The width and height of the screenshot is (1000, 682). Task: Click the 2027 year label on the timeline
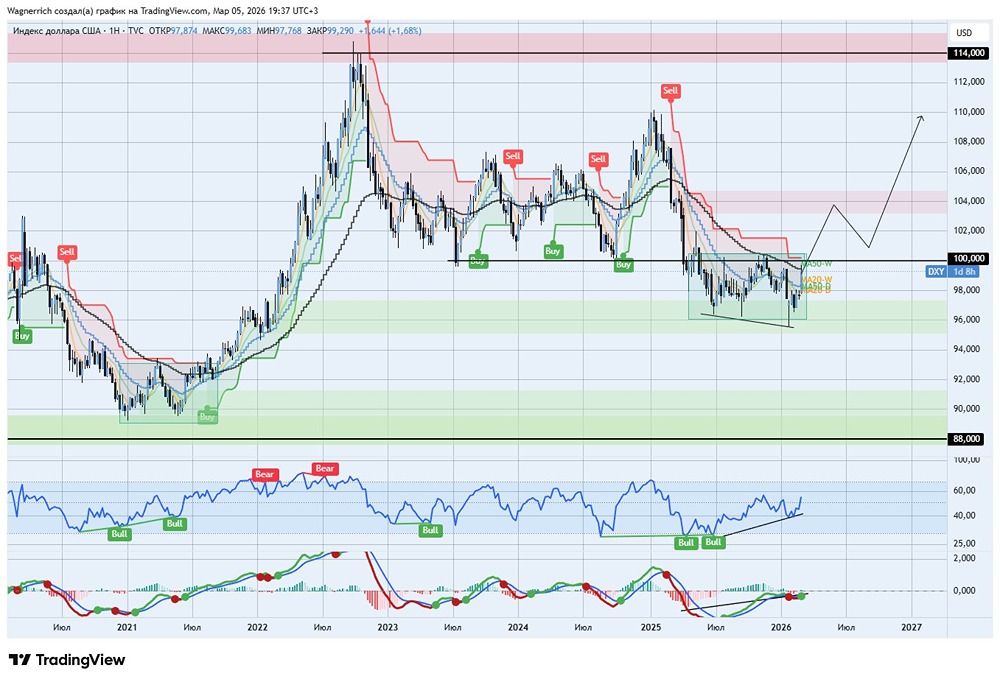click(912, 626)
